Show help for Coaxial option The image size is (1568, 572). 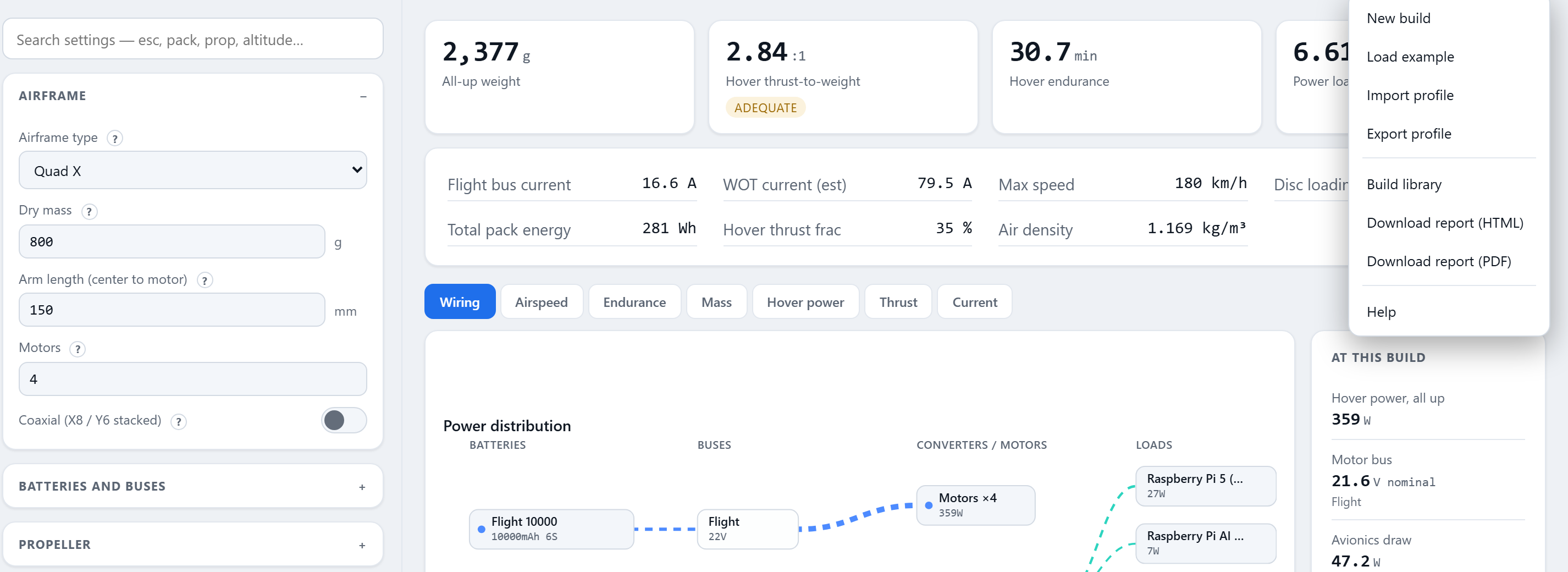click(x=178, y=421)
